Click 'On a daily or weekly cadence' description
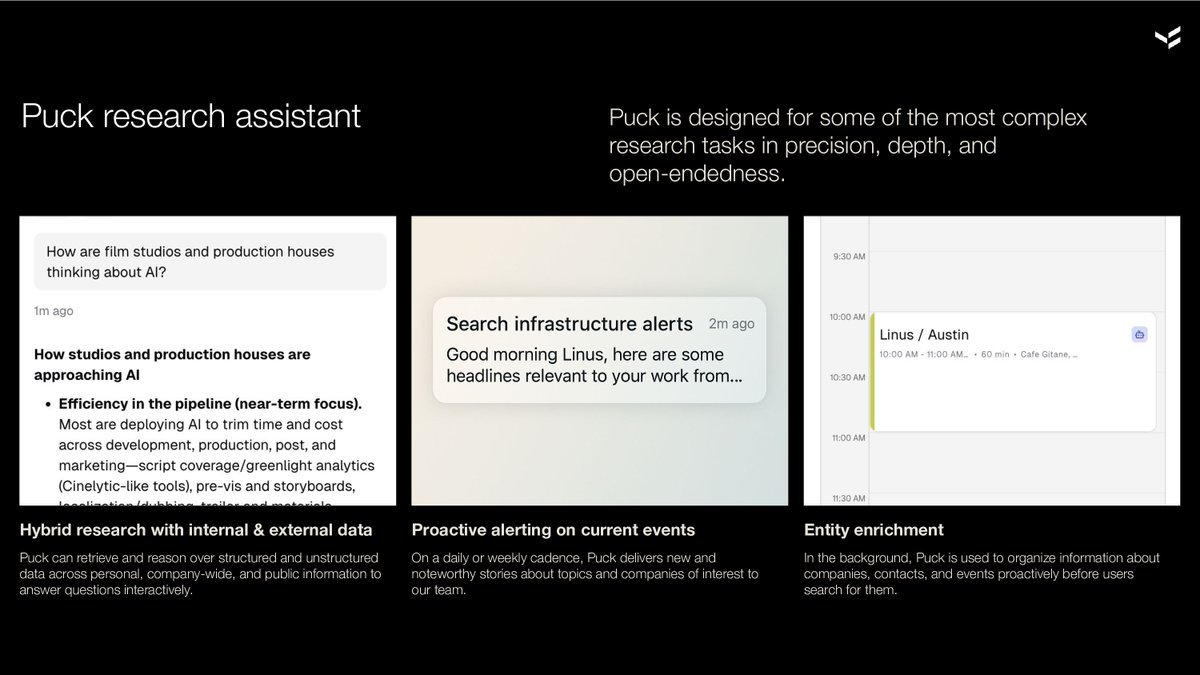 (x=585, y=574)
